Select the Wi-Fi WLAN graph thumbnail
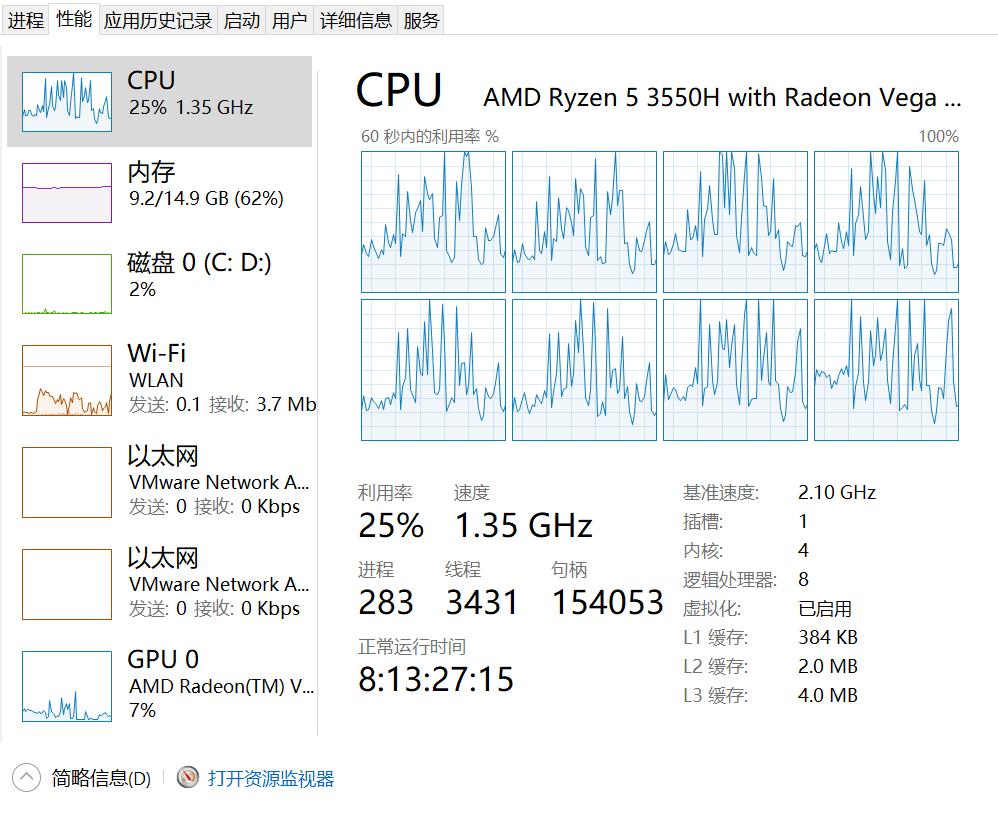998x814 pixels. point(67,380)
